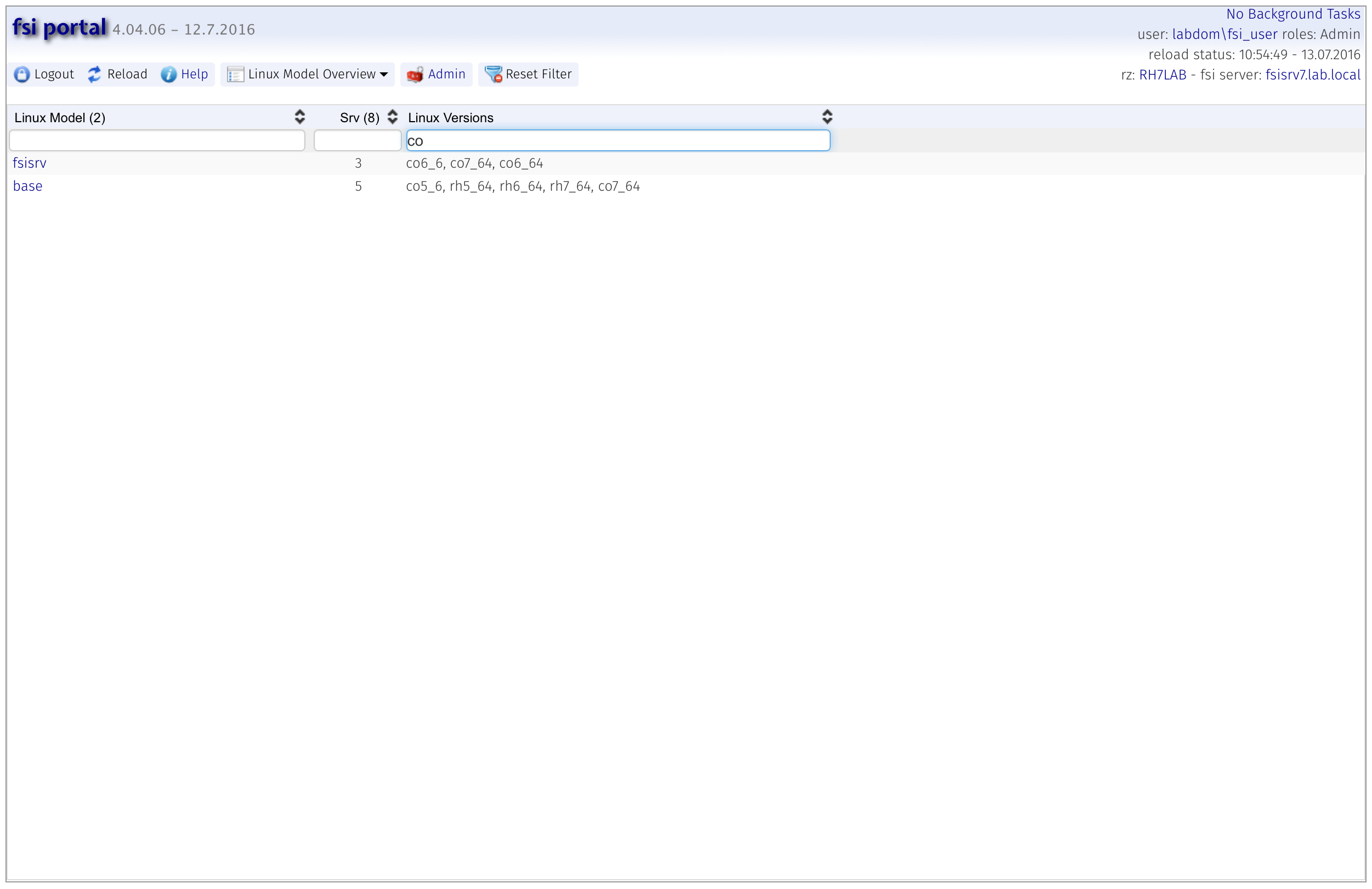Sort by Linux Versions column arrows
The width and height of the screenshot is (1372, 889).
pyautogui.click(x=827, y=117)
